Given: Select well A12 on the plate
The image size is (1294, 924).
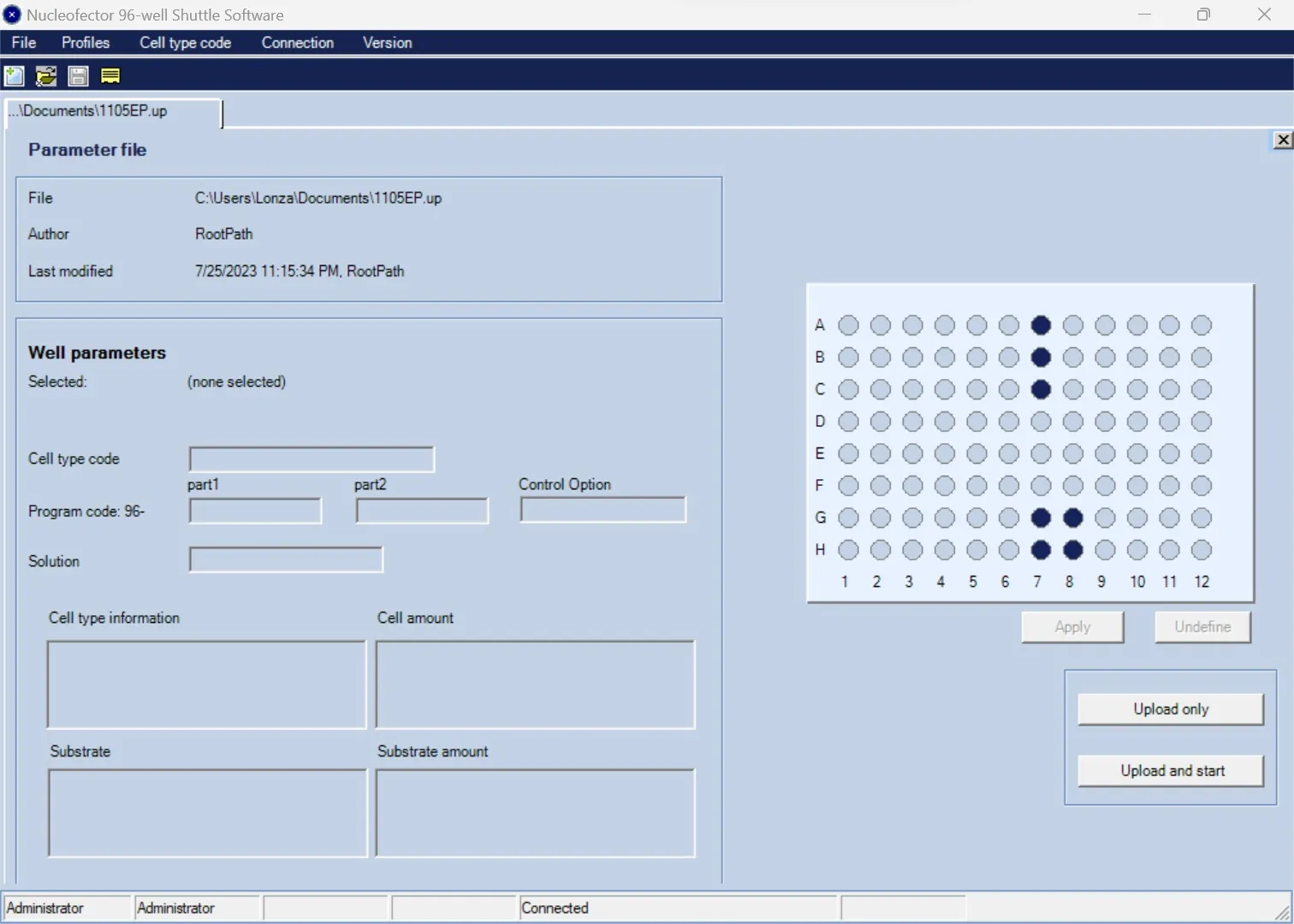Looking at the screenshot, I should coord(1202,325).
